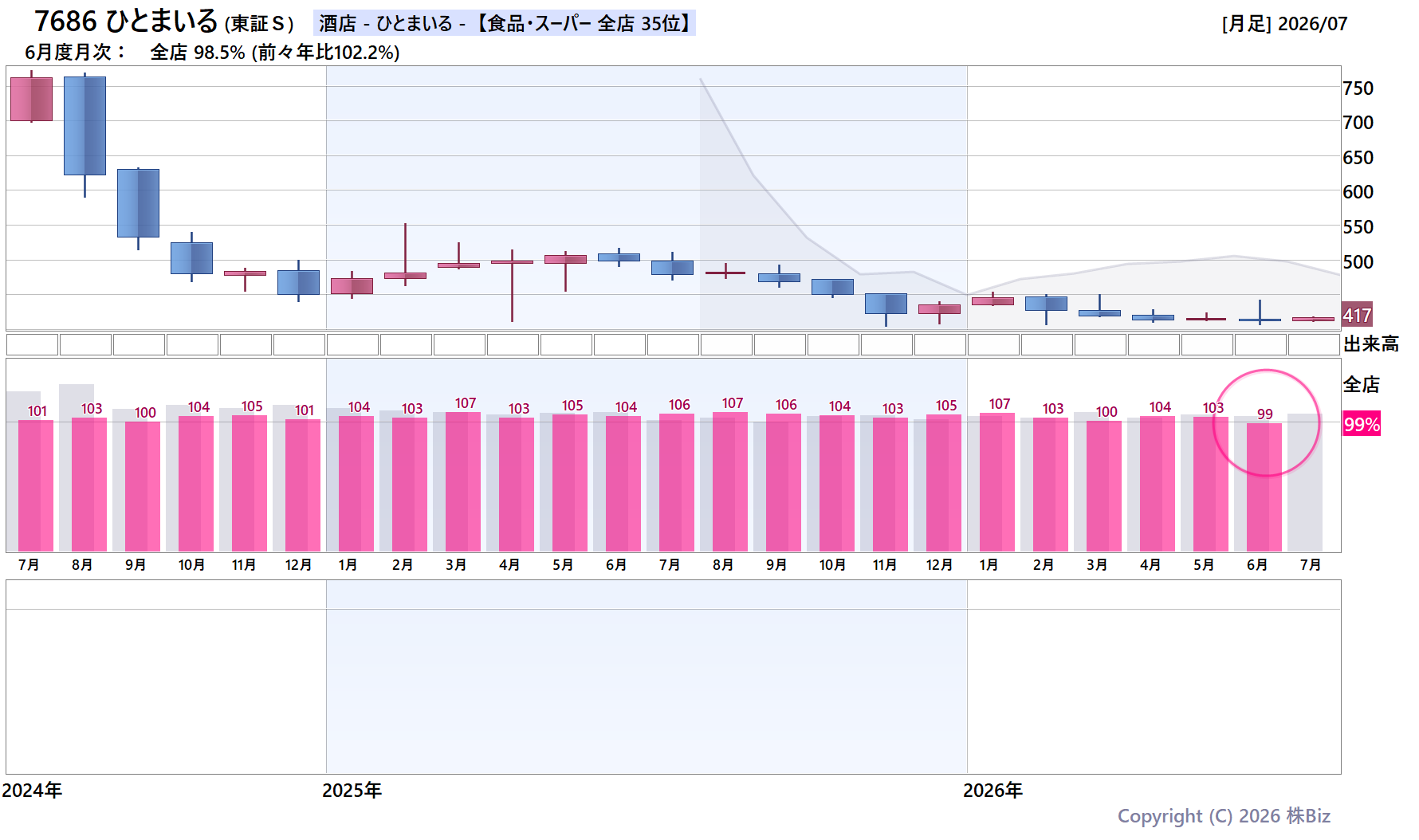Select the 107 value above August 2025 bar
Image resolution: width=1419 pixels, height=840 pixels.
pyautogui.click(x=733, y=403)
